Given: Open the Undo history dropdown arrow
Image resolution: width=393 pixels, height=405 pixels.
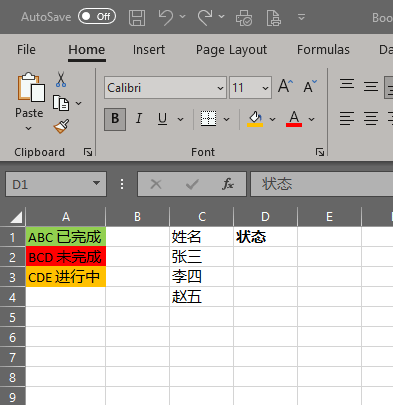Looking at the screenshot, I should coord(182,16).
